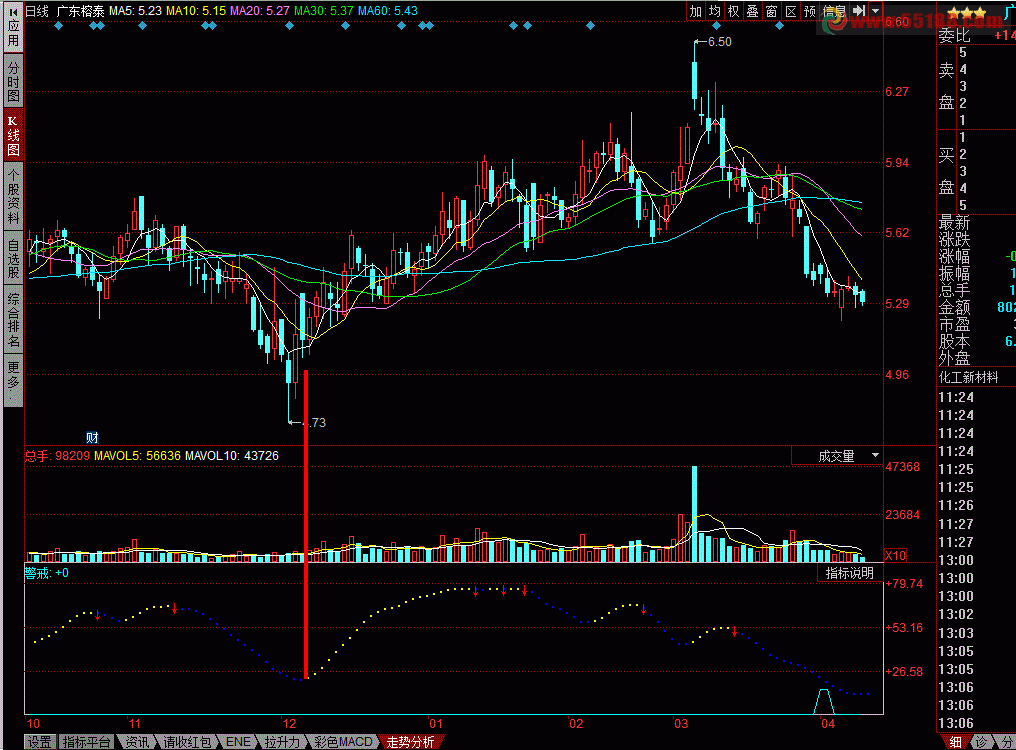
Task: Click the 加 toolbar button
Action: 695,11
